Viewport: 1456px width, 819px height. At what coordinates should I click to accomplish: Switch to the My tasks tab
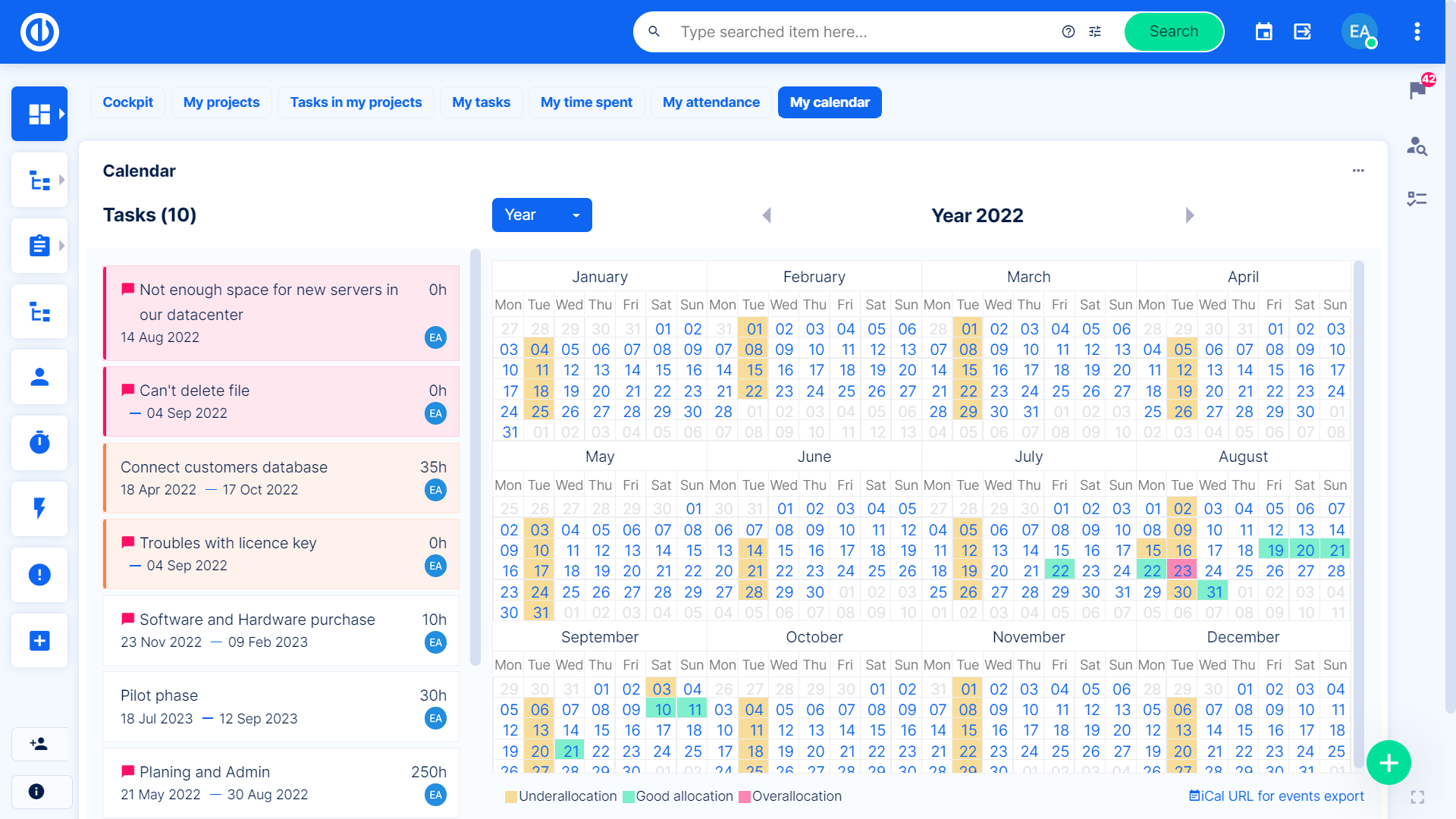click(x=481, y=102)
